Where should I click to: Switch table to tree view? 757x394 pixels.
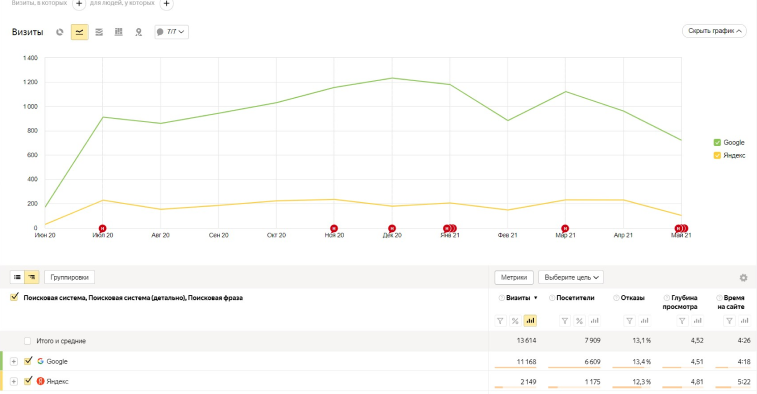pos(31,277)
